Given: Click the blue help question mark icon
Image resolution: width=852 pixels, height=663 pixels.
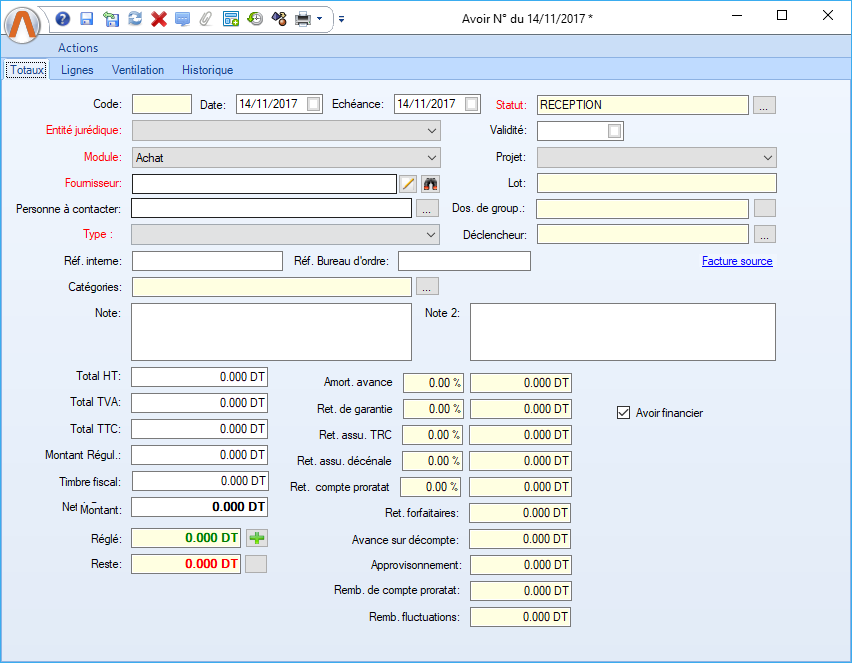Looking at the screenshot, I should 63,18.
